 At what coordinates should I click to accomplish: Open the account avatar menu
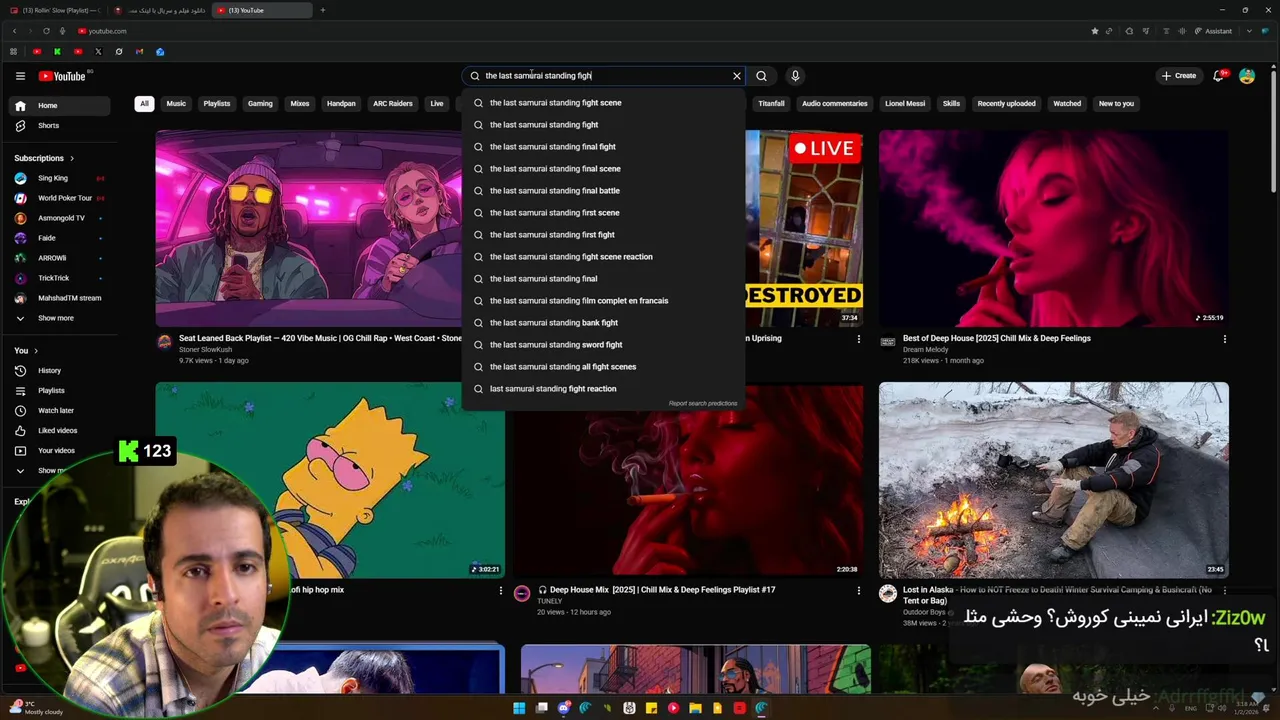click(1247, 76)
